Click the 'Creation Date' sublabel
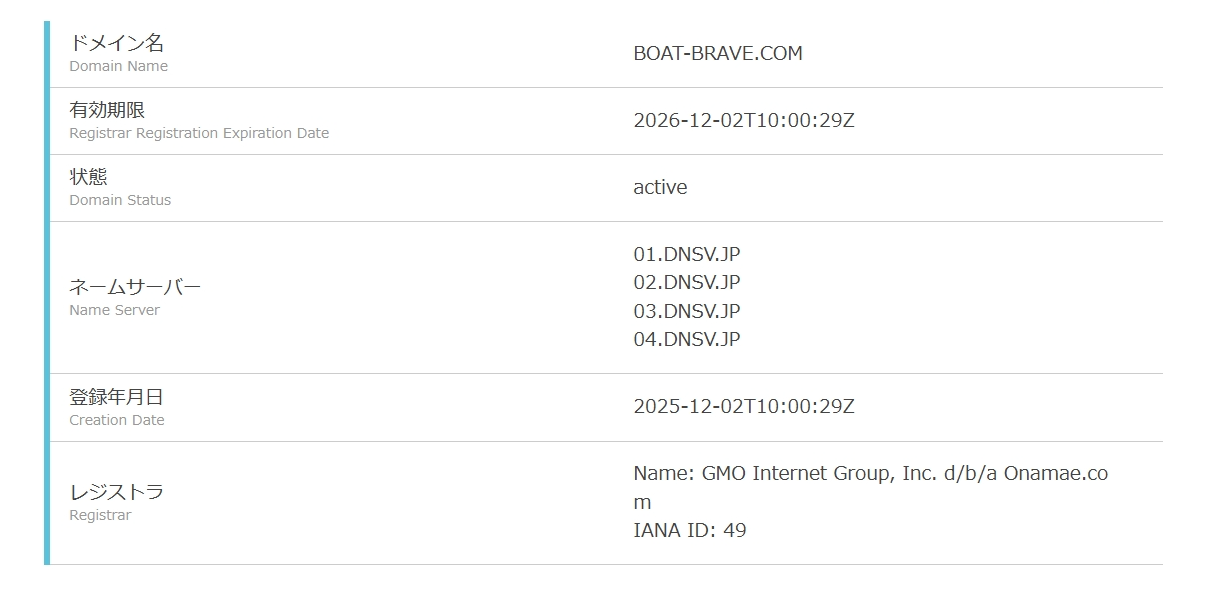Screen dimensions: 1230x609 click(x=117, y=420)
